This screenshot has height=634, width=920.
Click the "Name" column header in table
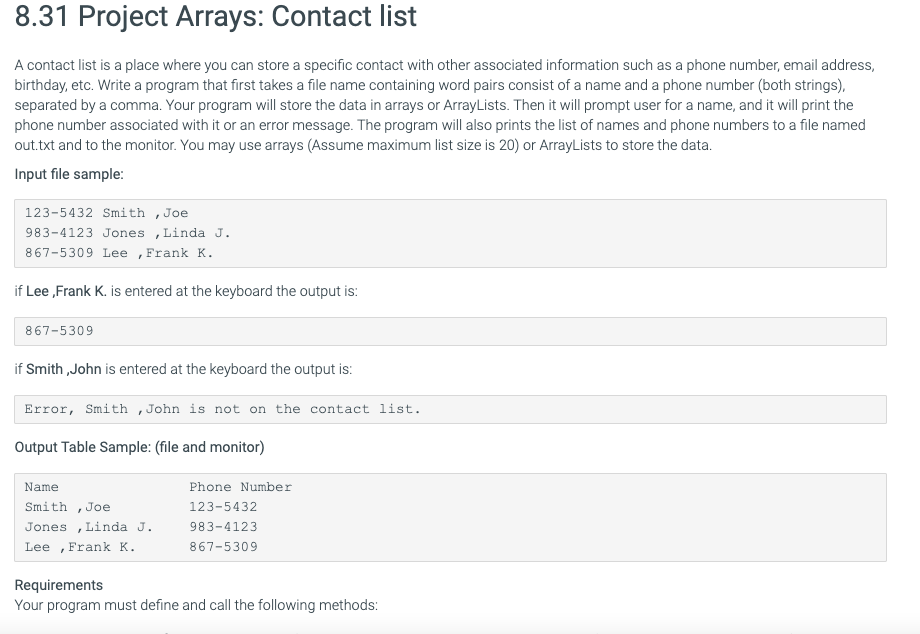[x=41, y=487]
